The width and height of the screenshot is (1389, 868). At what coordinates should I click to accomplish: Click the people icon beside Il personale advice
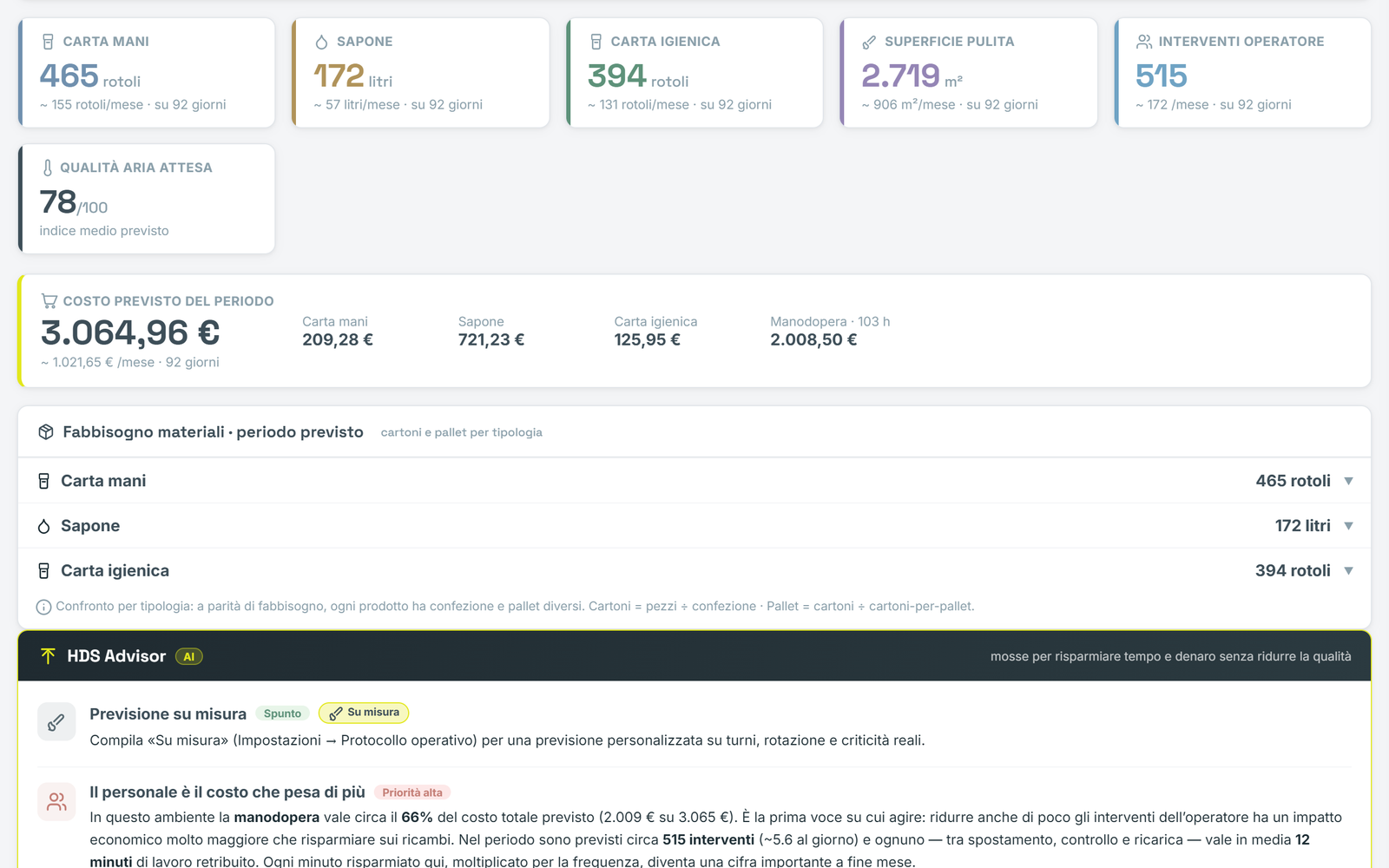56,801
